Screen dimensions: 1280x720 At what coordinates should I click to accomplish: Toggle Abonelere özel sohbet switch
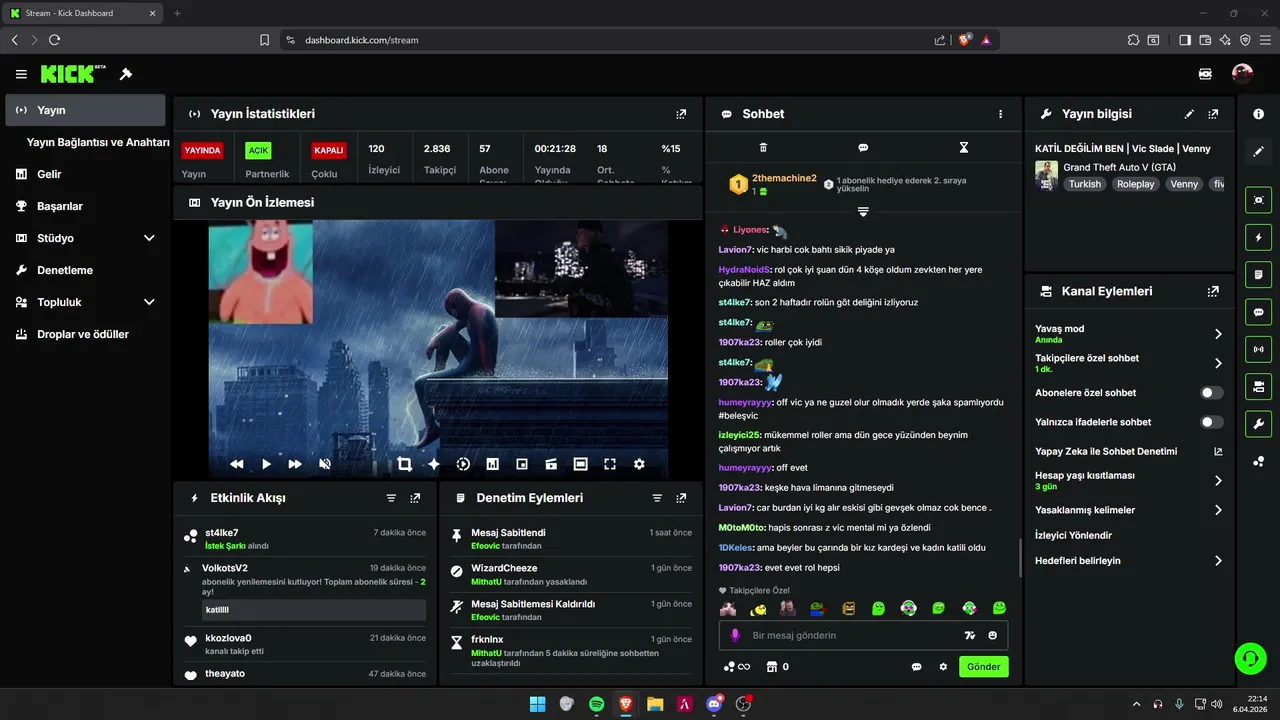click(x=1212, y=393)
